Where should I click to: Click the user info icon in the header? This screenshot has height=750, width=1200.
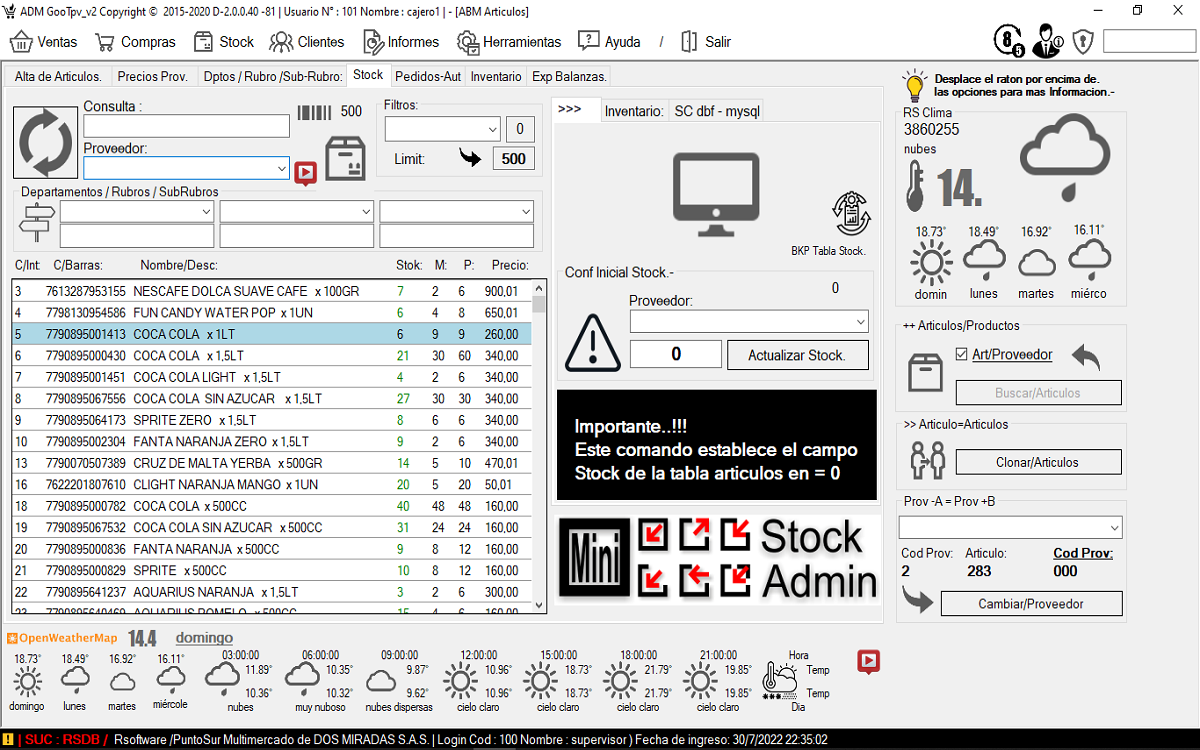[1047, 40]
